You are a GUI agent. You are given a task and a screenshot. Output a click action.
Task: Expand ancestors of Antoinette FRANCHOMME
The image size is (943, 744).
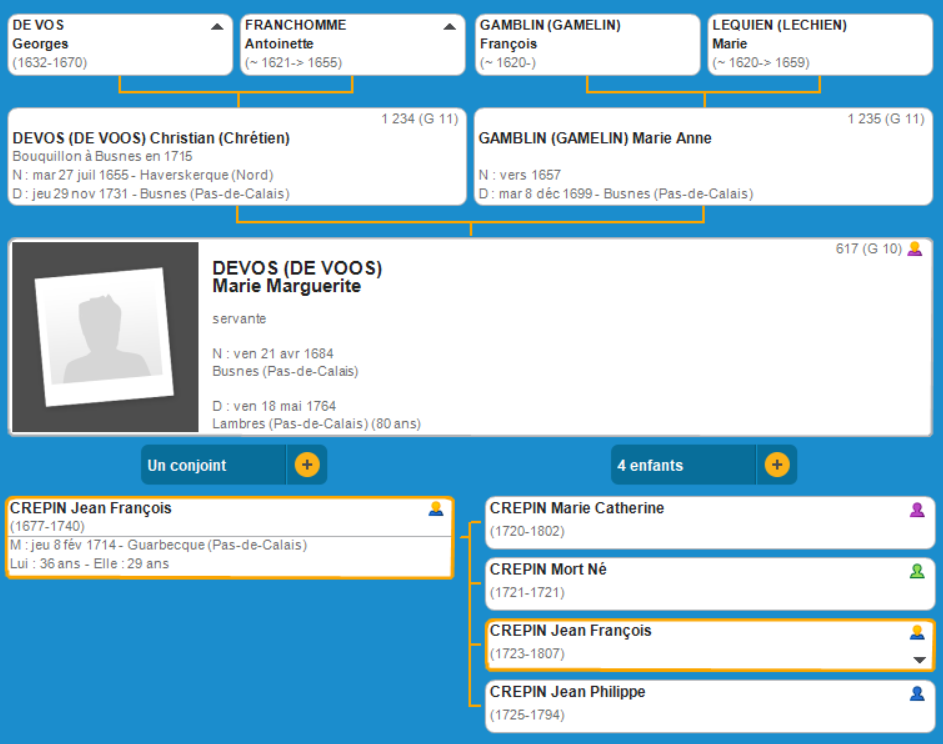click(450, 27)
